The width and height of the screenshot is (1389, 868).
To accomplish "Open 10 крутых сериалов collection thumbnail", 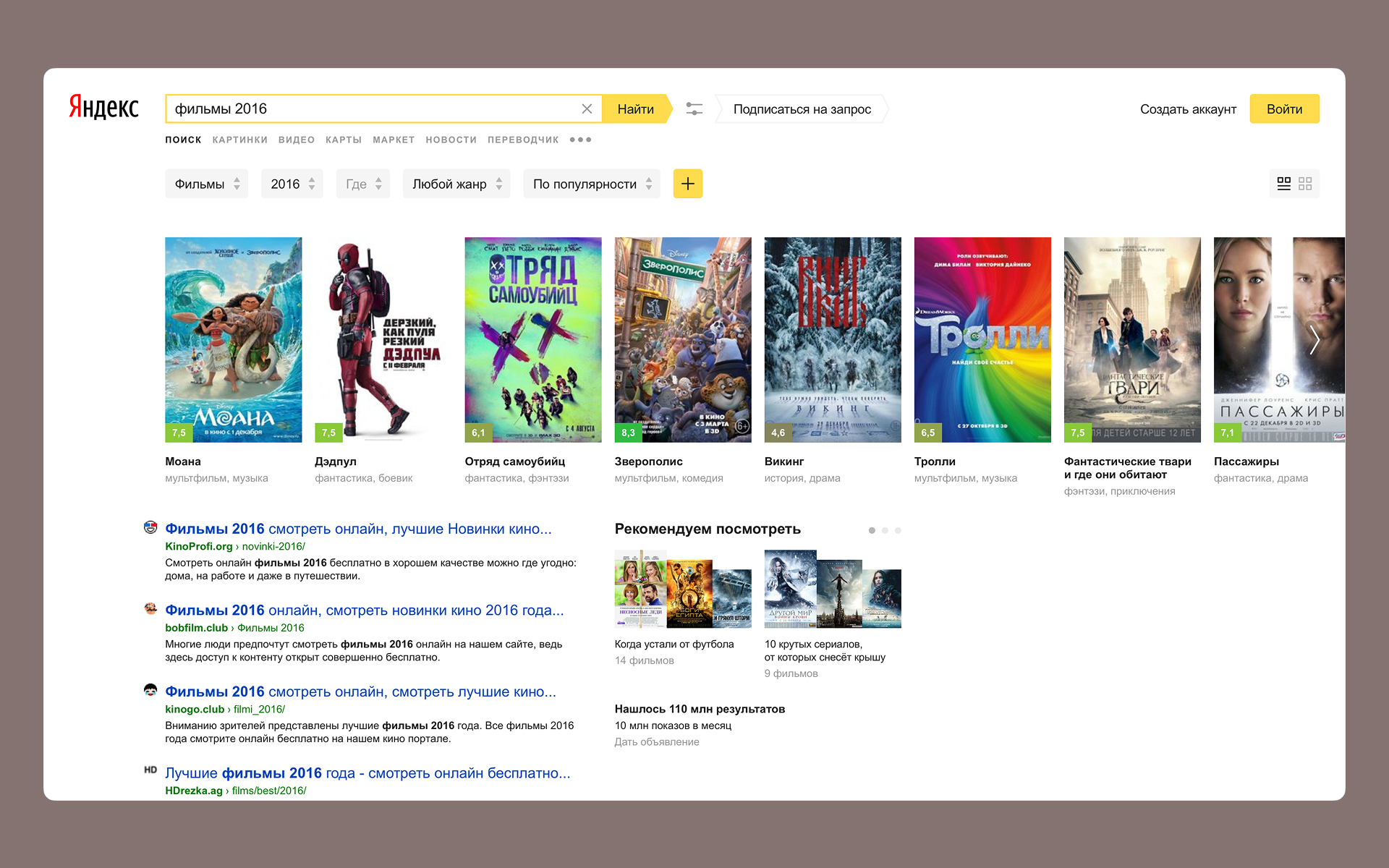I will 833,589.
